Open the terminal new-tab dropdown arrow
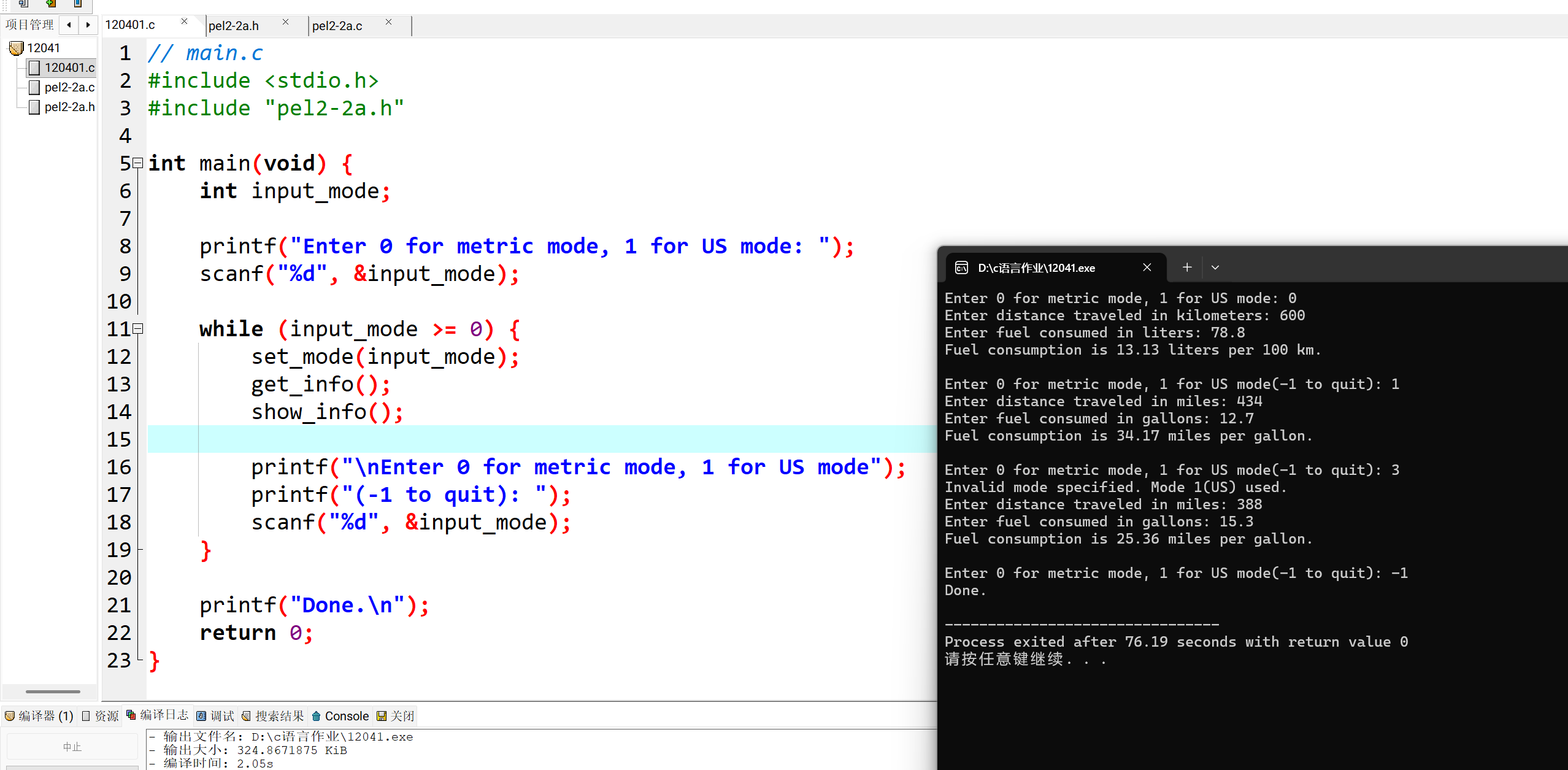 pos(1215,268)
